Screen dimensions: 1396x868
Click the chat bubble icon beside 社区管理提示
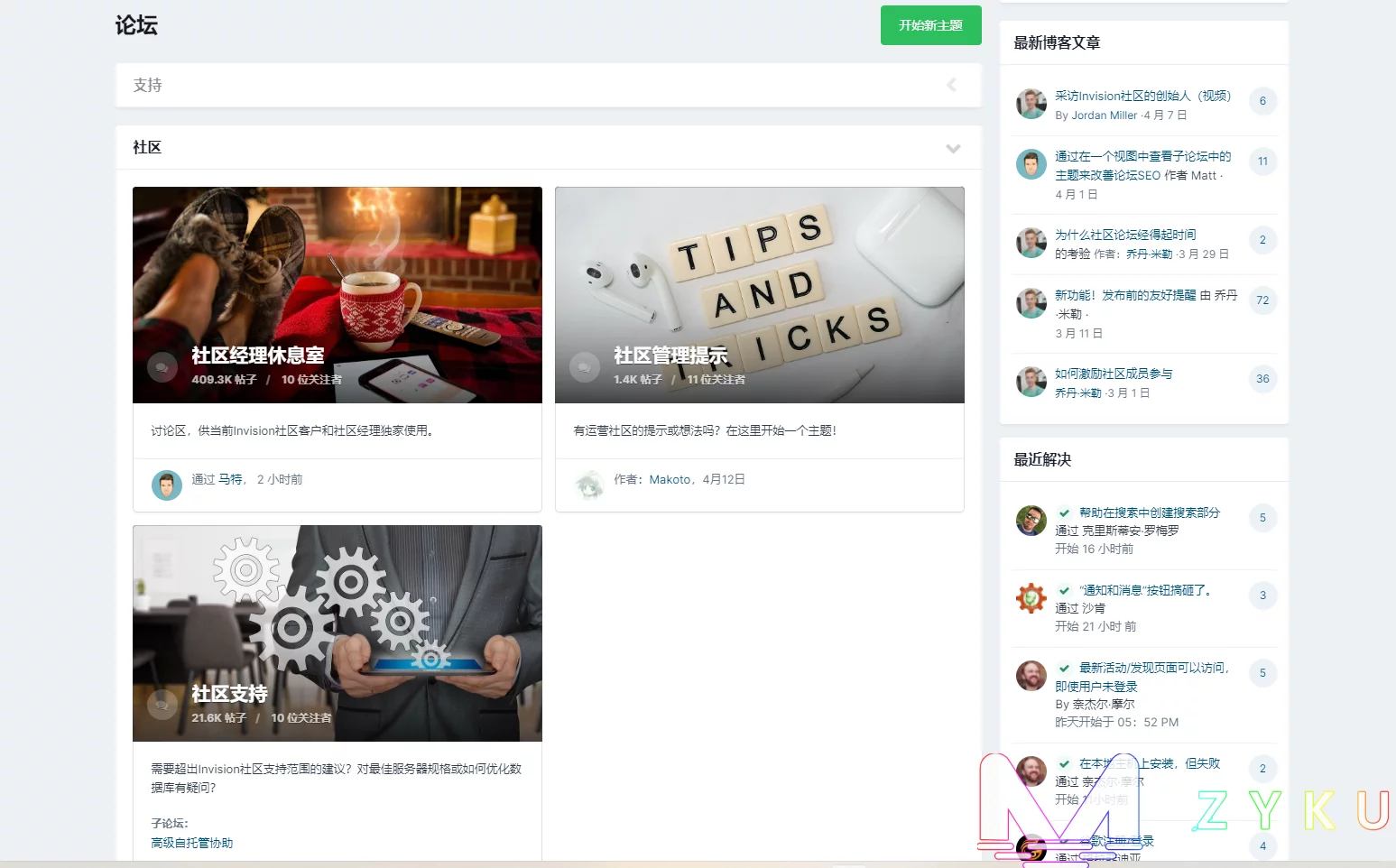585,367
